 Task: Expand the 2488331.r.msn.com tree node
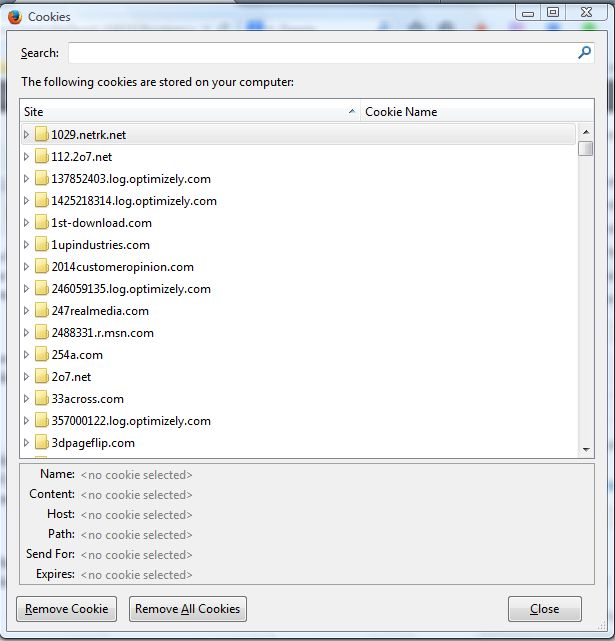pyautogui.click(x=26, y=333)
